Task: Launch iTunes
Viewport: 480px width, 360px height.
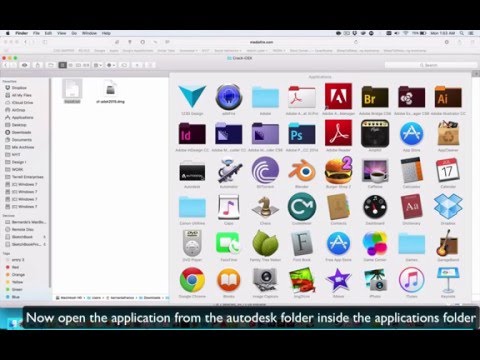Action: [x=411, y=280]
